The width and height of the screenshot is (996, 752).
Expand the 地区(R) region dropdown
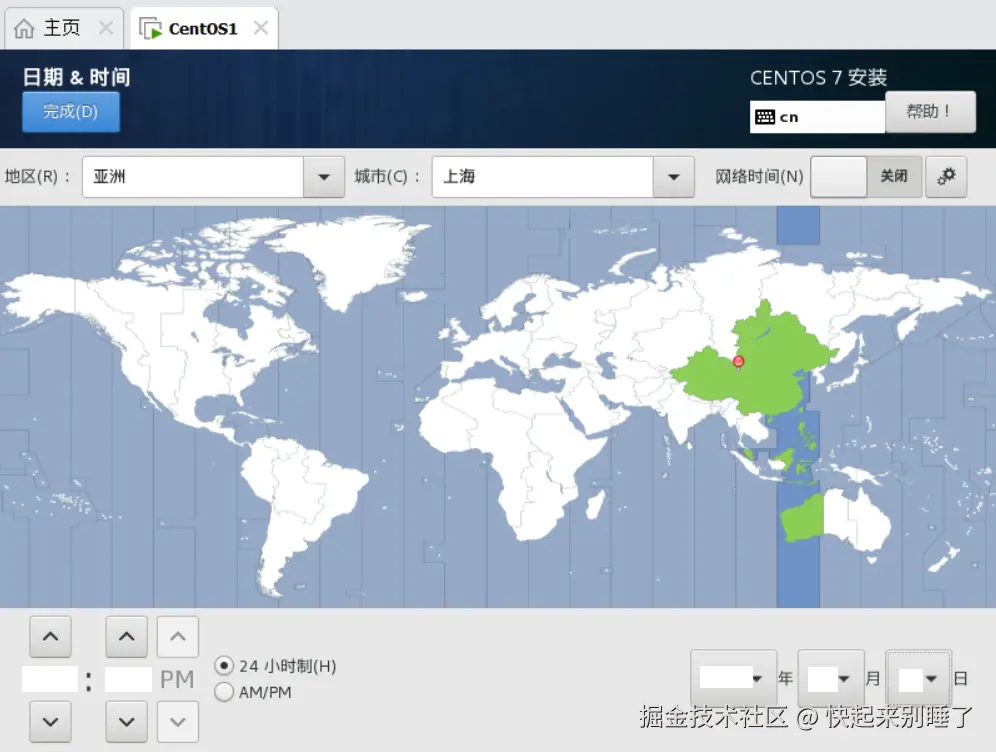[x=323, y=177]
